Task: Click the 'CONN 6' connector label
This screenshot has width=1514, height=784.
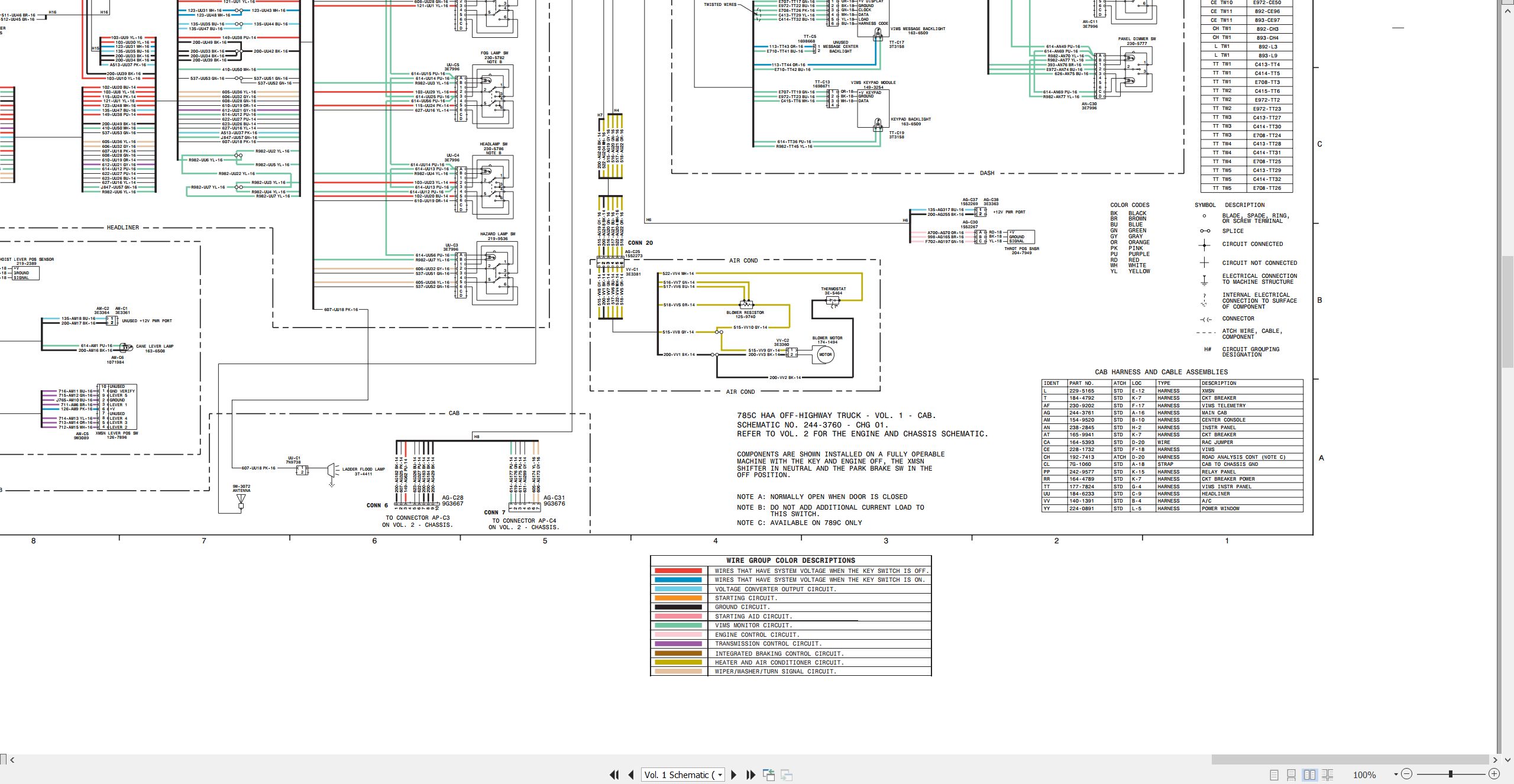Action: [x=377, y=506]
